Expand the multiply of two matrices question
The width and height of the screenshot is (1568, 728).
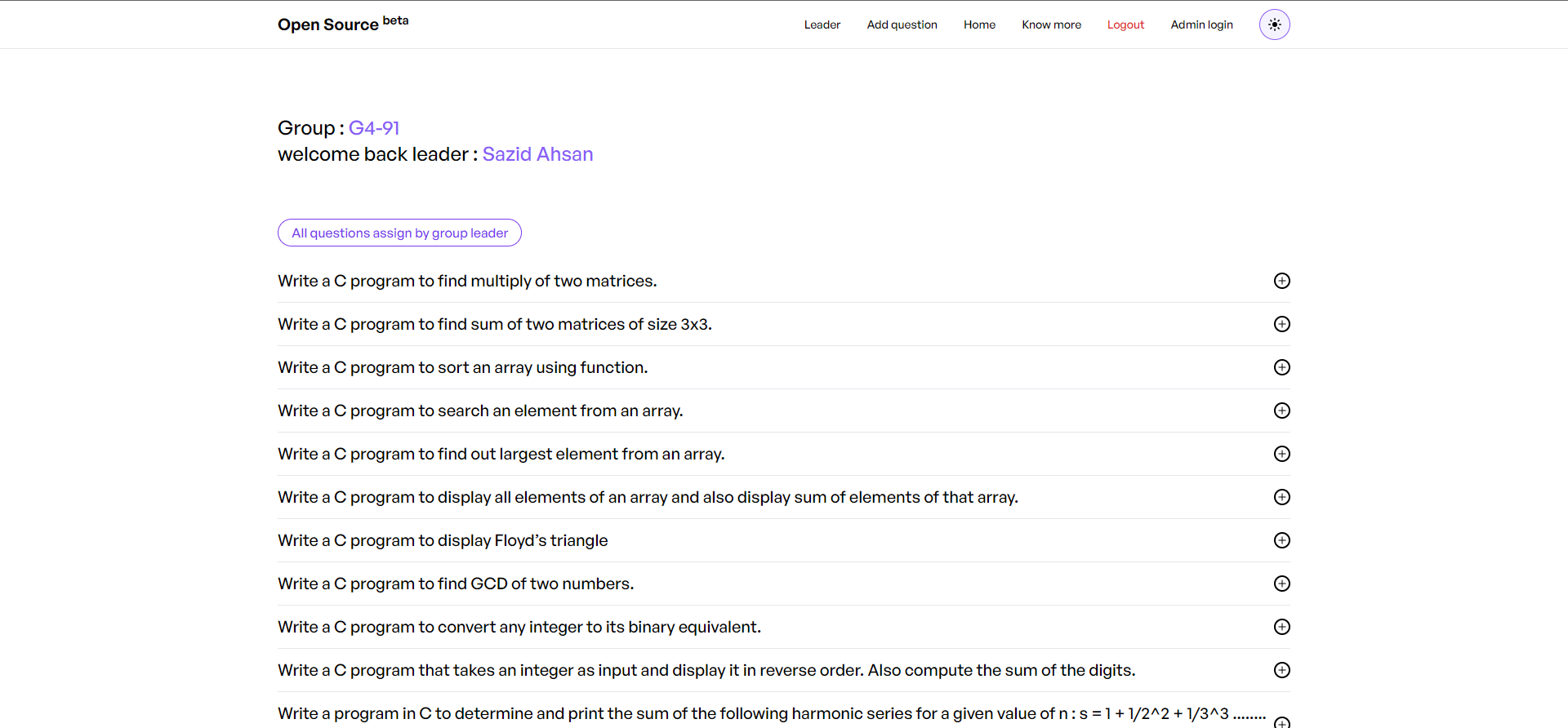pos(1282,281)
